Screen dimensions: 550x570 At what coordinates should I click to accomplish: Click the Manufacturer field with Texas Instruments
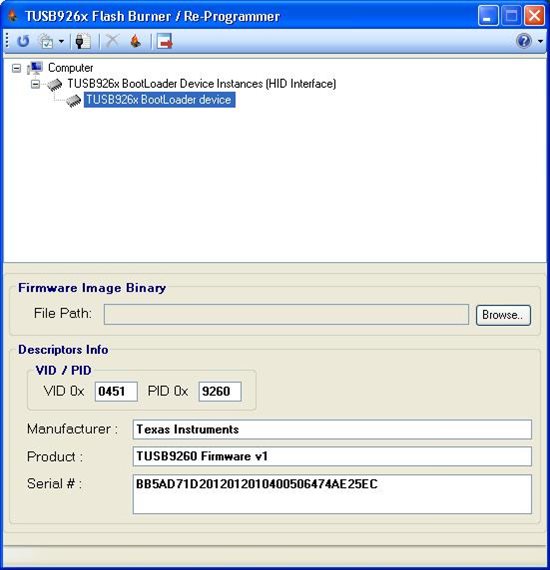coord(332,429)
